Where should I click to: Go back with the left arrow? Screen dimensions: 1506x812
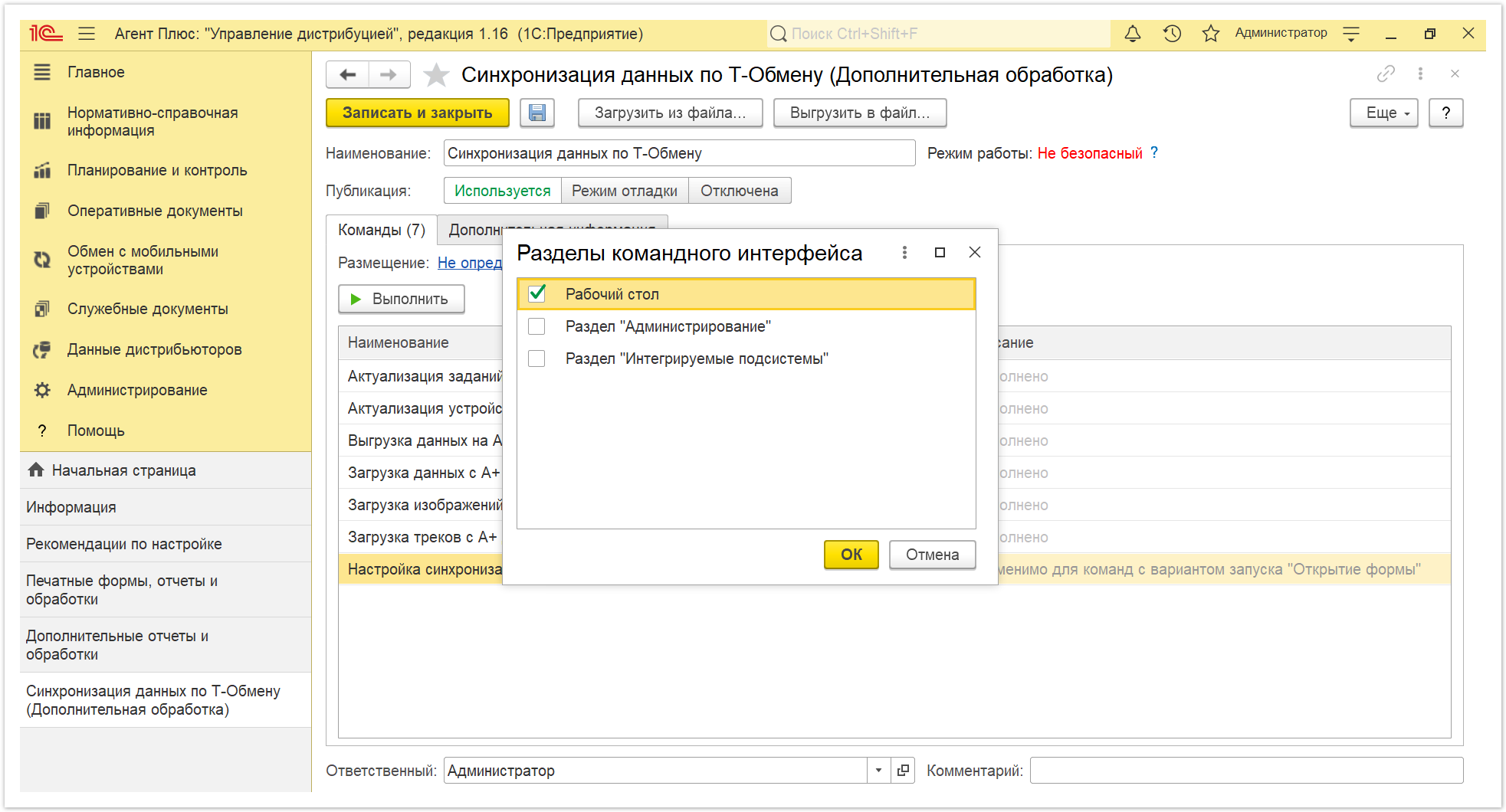pos(348,74)
